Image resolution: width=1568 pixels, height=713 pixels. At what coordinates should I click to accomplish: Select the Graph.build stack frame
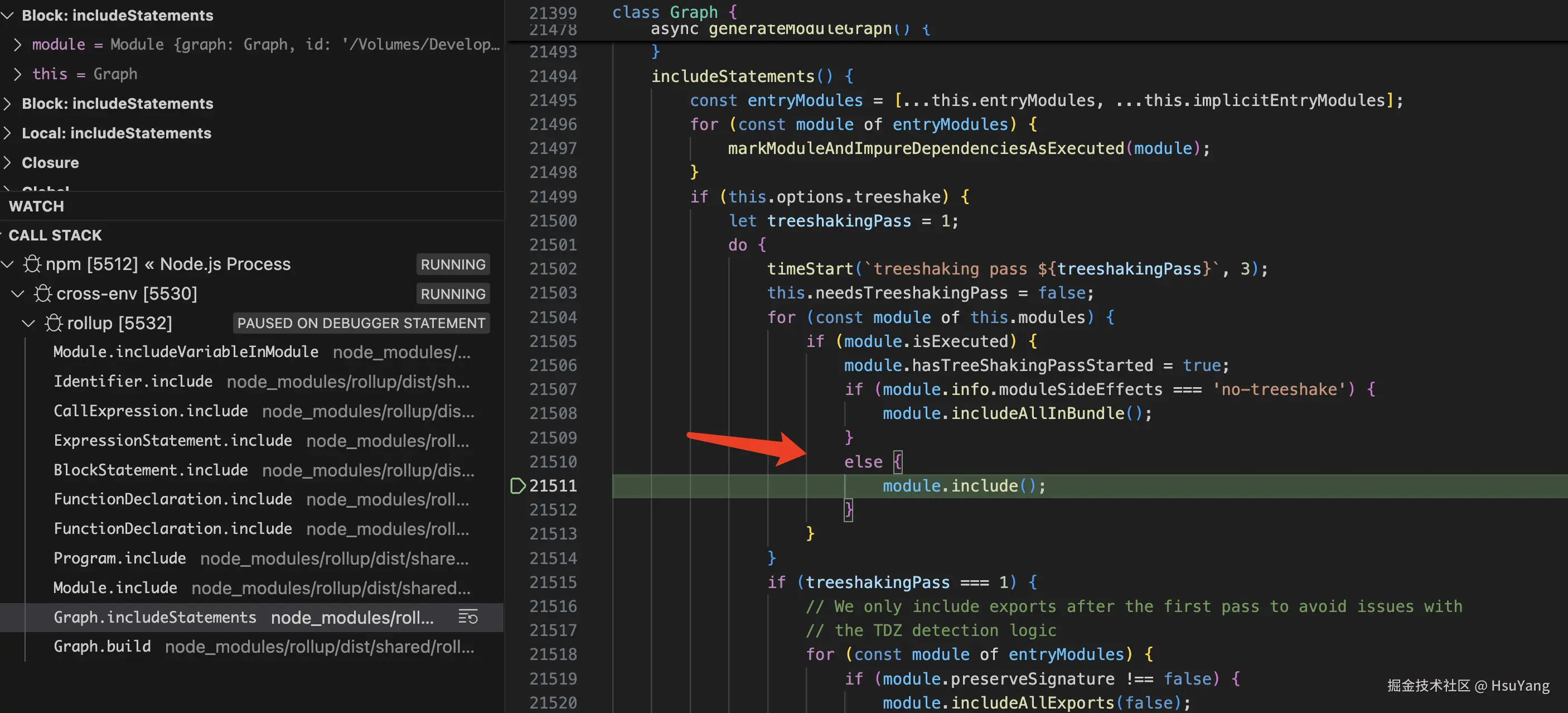point(102,646)
